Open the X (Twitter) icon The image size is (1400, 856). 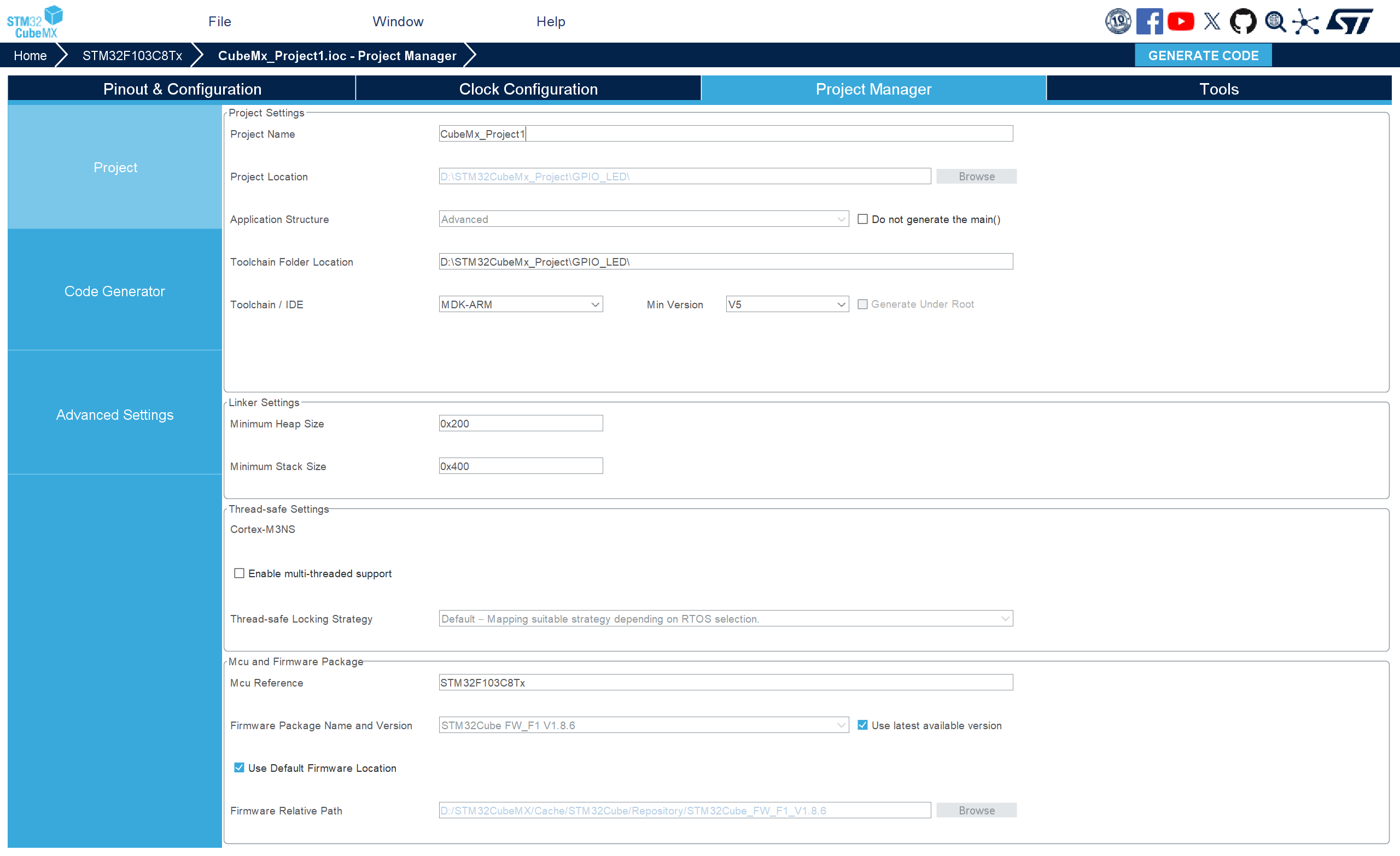coord(1211,21)
